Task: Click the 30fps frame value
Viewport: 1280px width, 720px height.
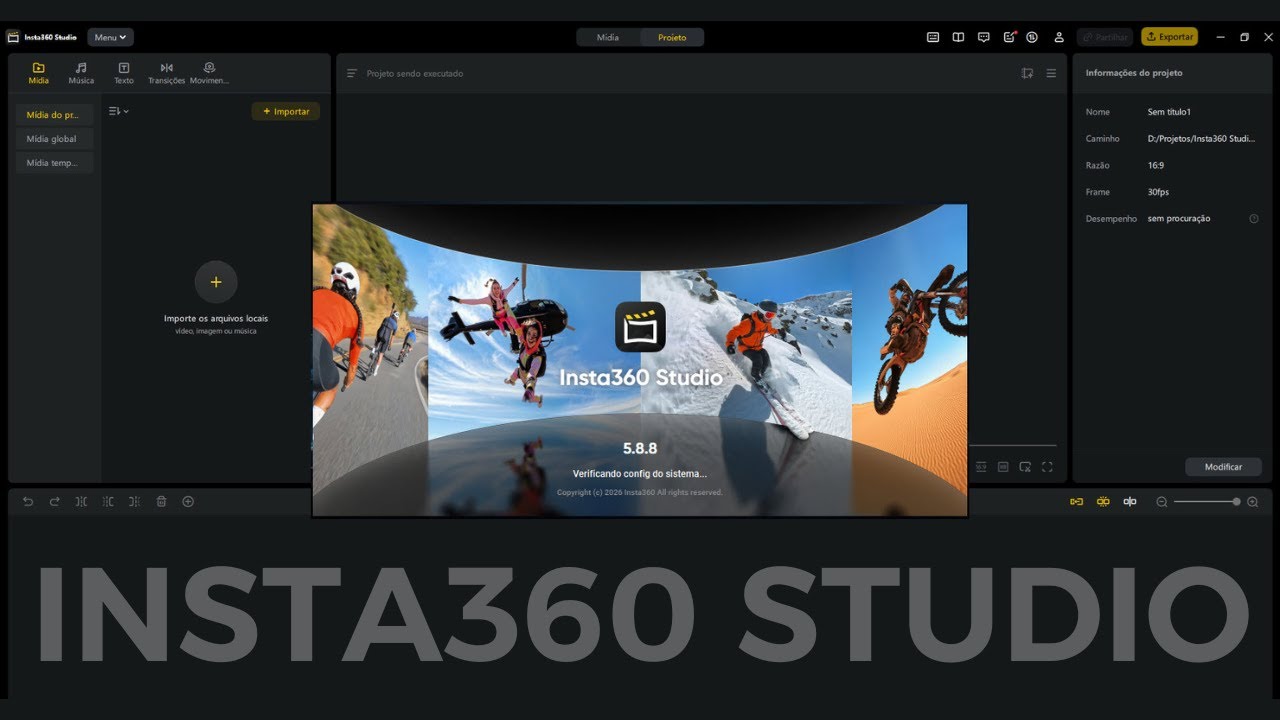Action: click(x=1158, y=192)
